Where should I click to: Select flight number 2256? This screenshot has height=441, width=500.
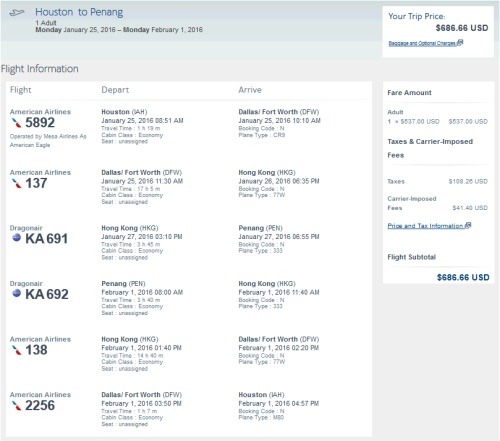(x=40, y=406)
